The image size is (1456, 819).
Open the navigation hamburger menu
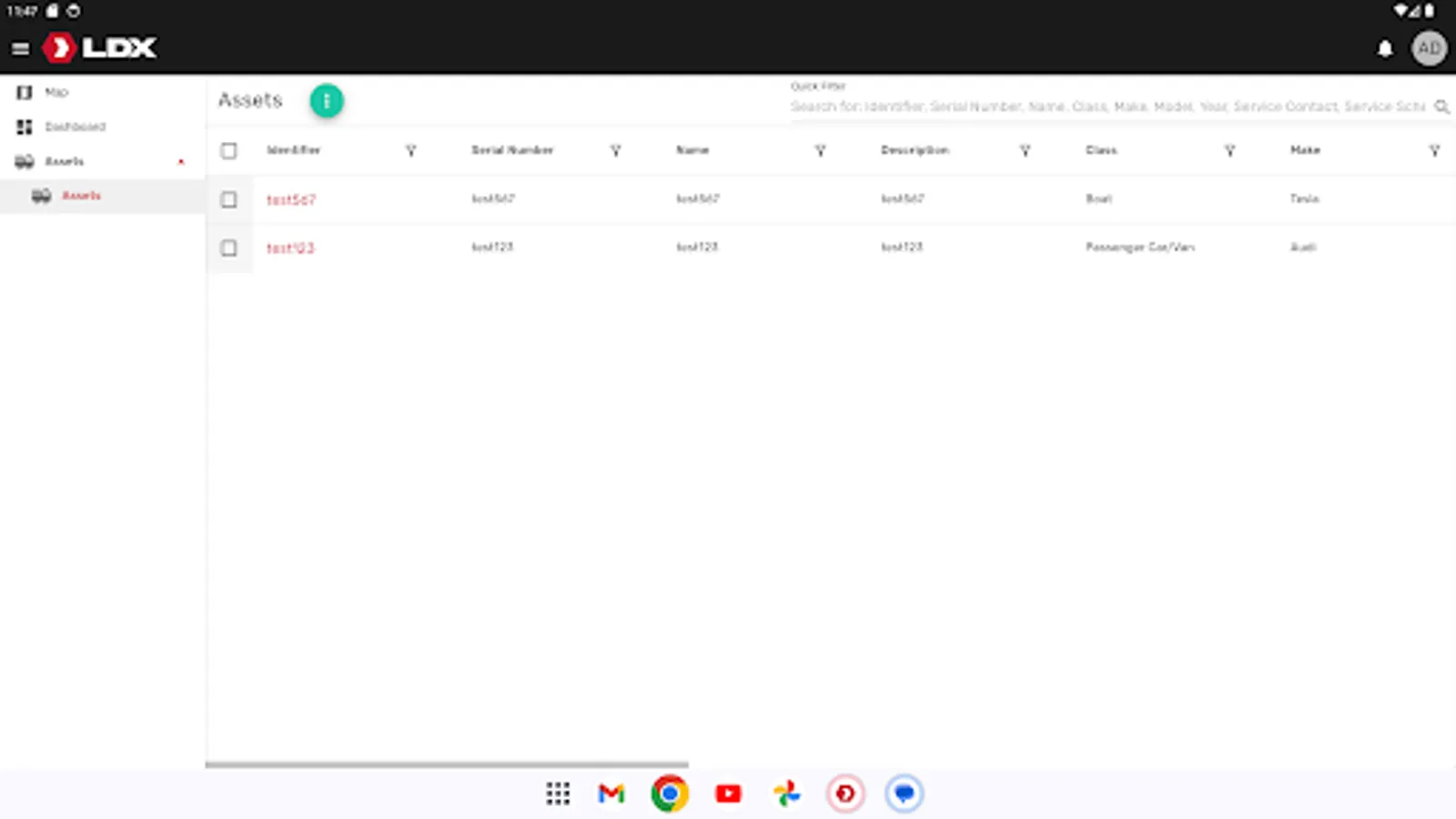click(x=20, y=48)
